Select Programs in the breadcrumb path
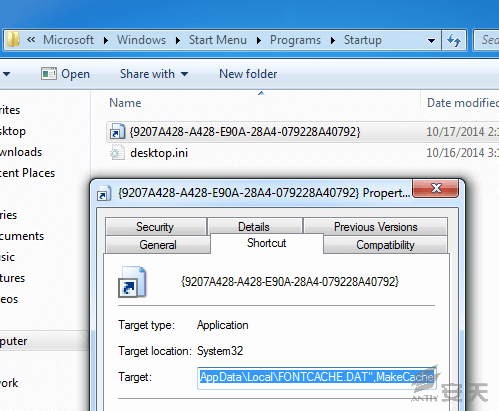This screenshot has width=499, height=411. tap(295, 40)
